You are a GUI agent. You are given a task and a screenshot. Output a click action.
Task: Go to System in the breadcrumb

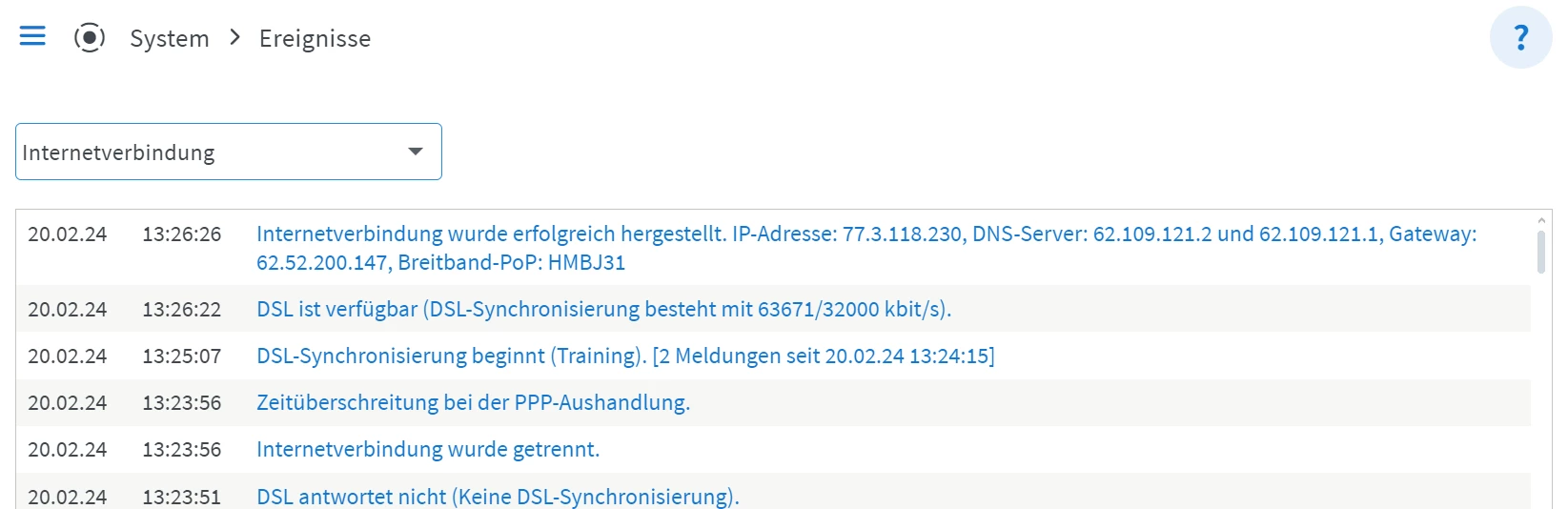169,38
